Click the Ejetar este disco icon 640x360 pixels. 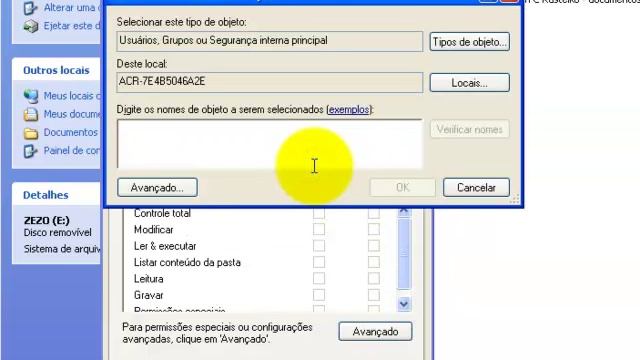(31, 26)
